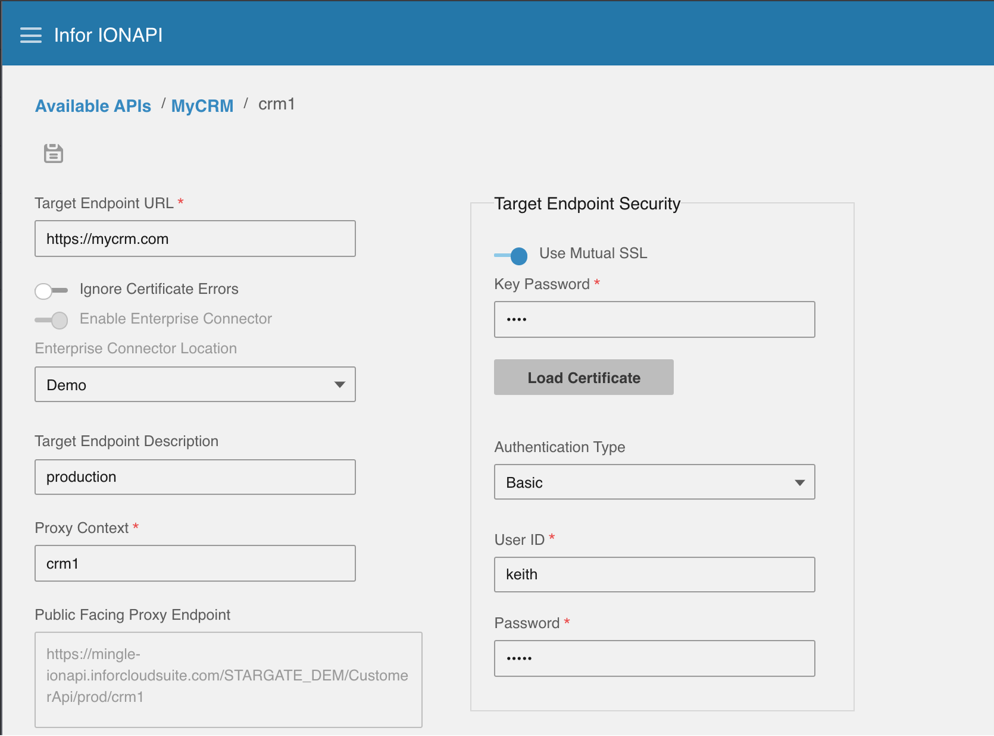Image resolution: width=994 pixels, height=736 pixels.
Task: Disable the Use Mutual SSL toggle
Action: tap(511, 255)
